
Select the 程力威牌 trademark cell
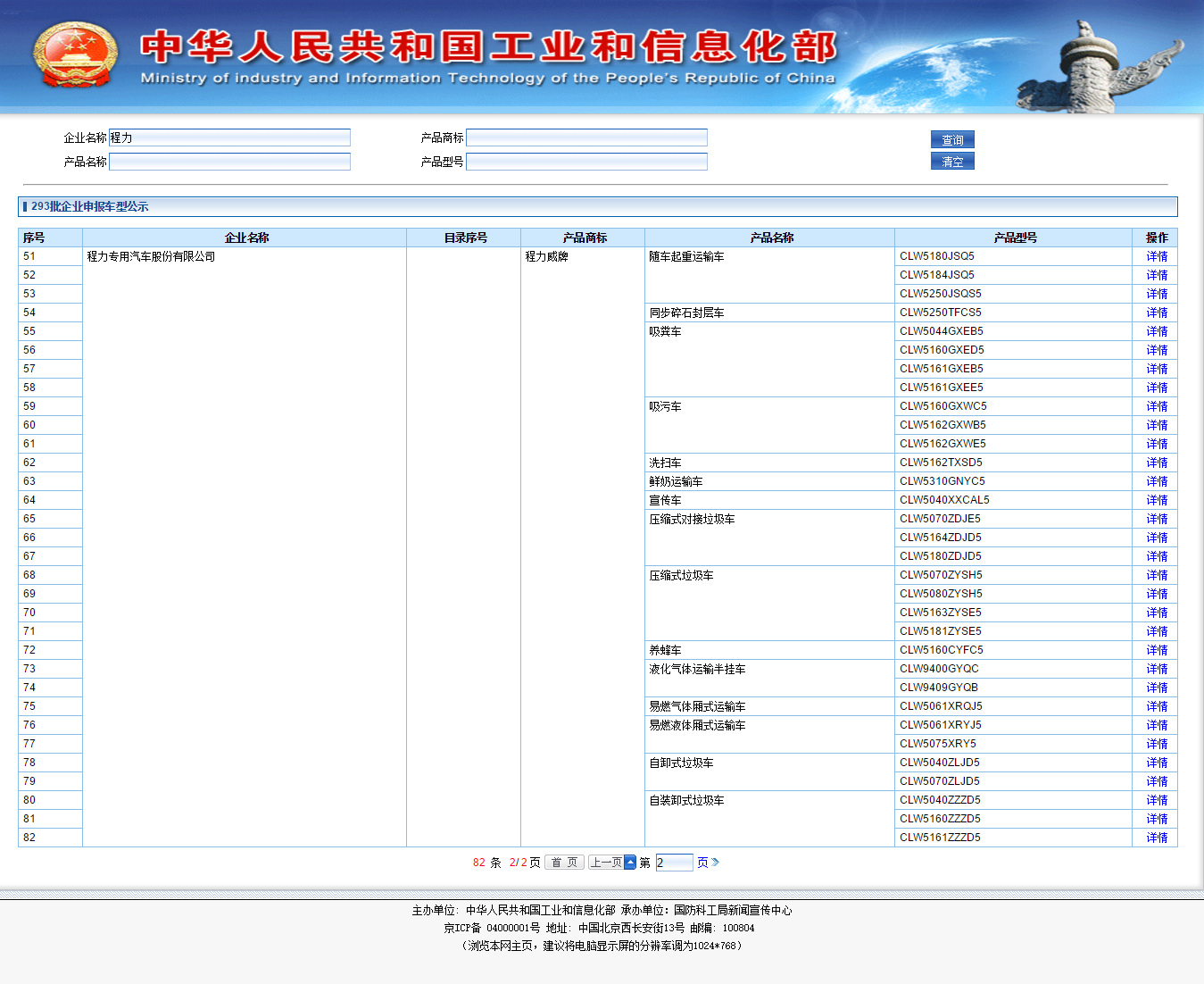[583, 546]
